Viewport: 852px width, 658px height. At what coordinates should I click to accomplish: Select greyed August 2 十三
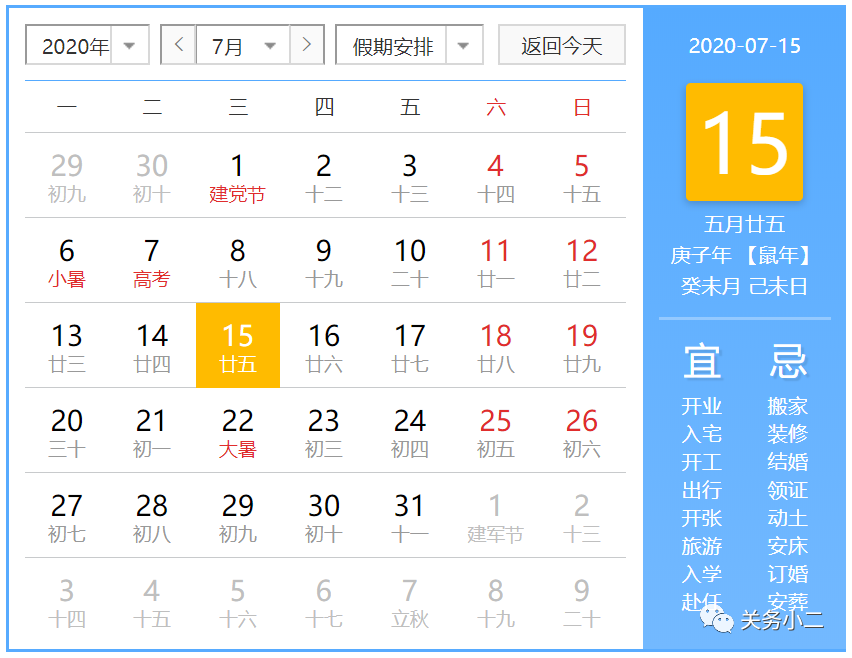pos(582,516)
